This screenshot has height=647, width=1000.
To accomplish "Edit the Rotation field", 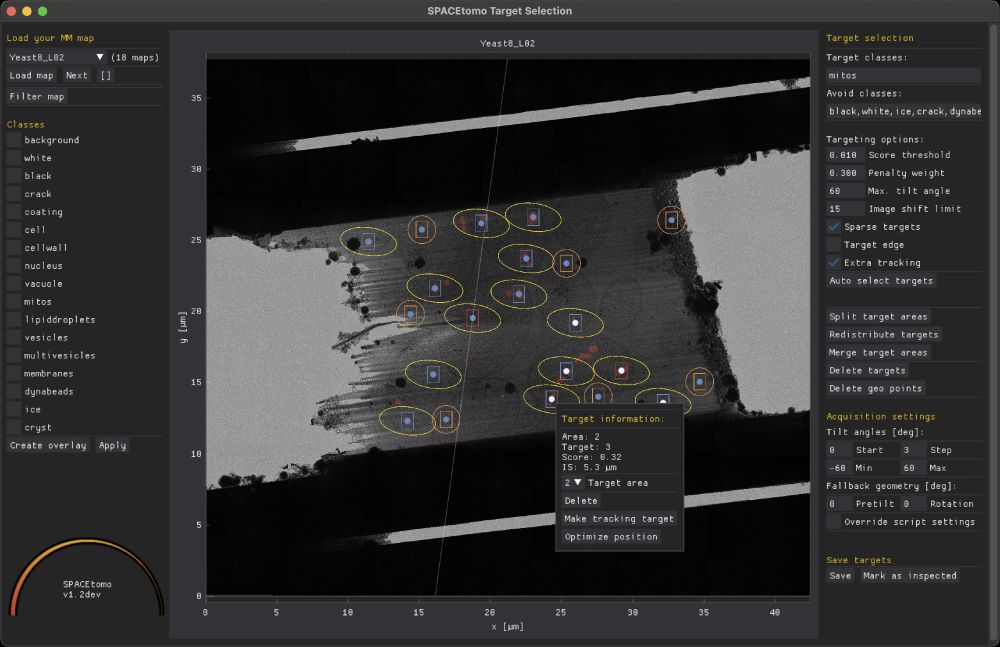I will pyautogui.click(x=913, y=503).
